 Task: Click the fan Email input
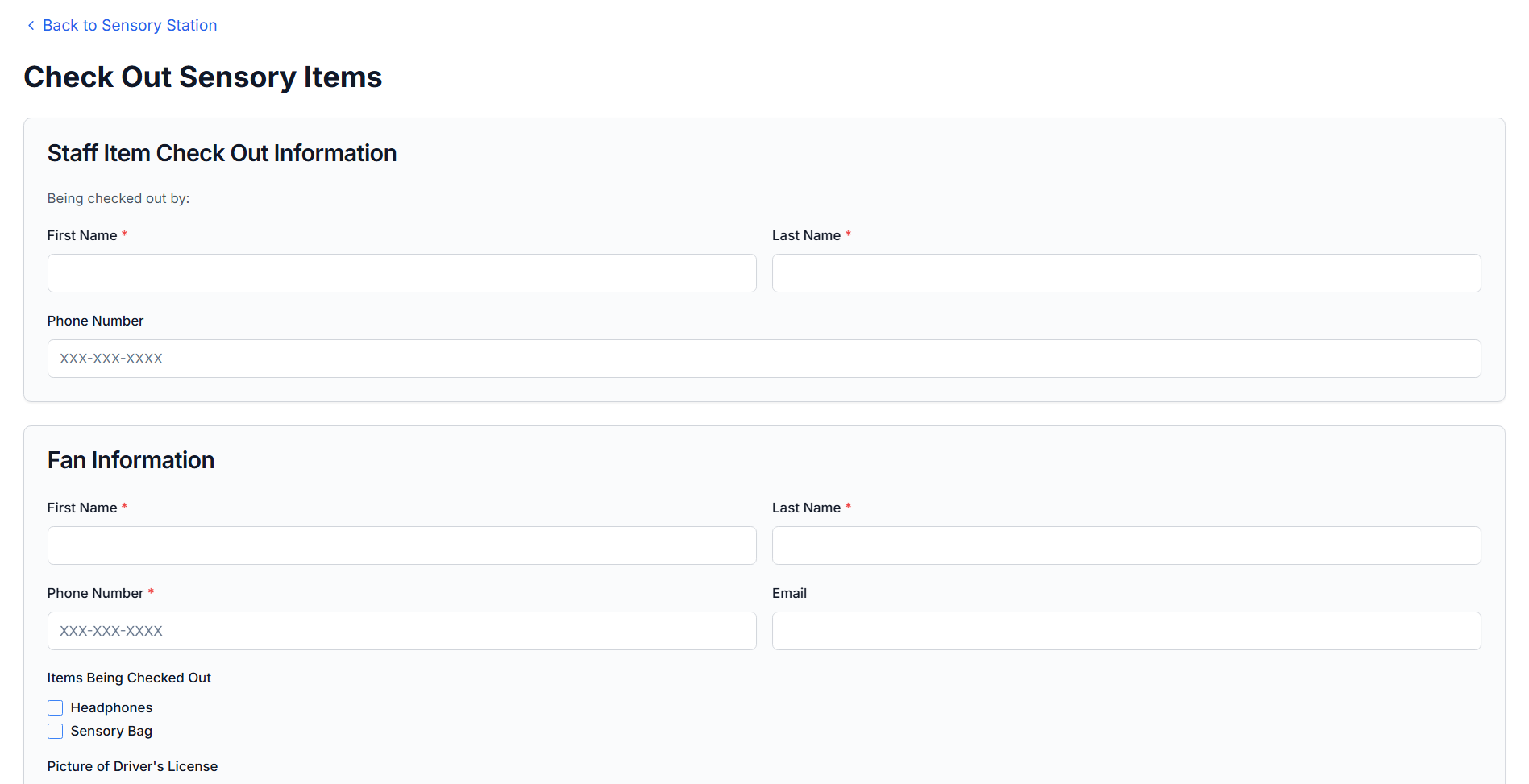(1127, 631)
